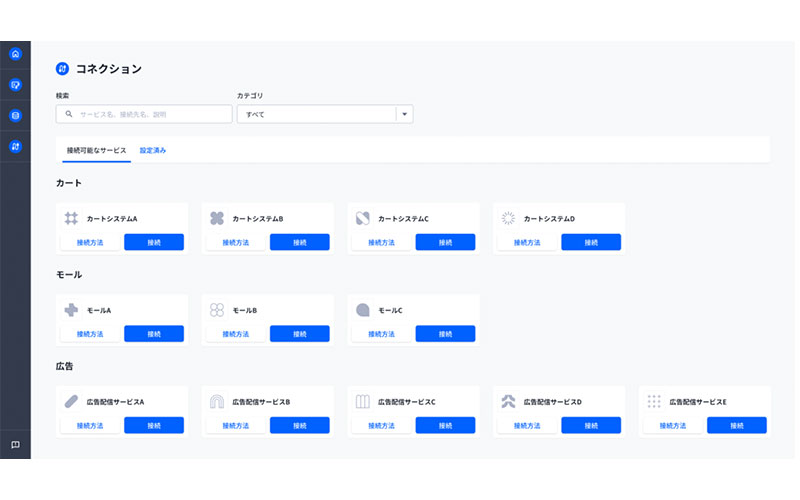The width and height of the screenshot is (800, 500).
Task: Select the 接続可能なサービス tab
Action: click(x=96, y=151)
